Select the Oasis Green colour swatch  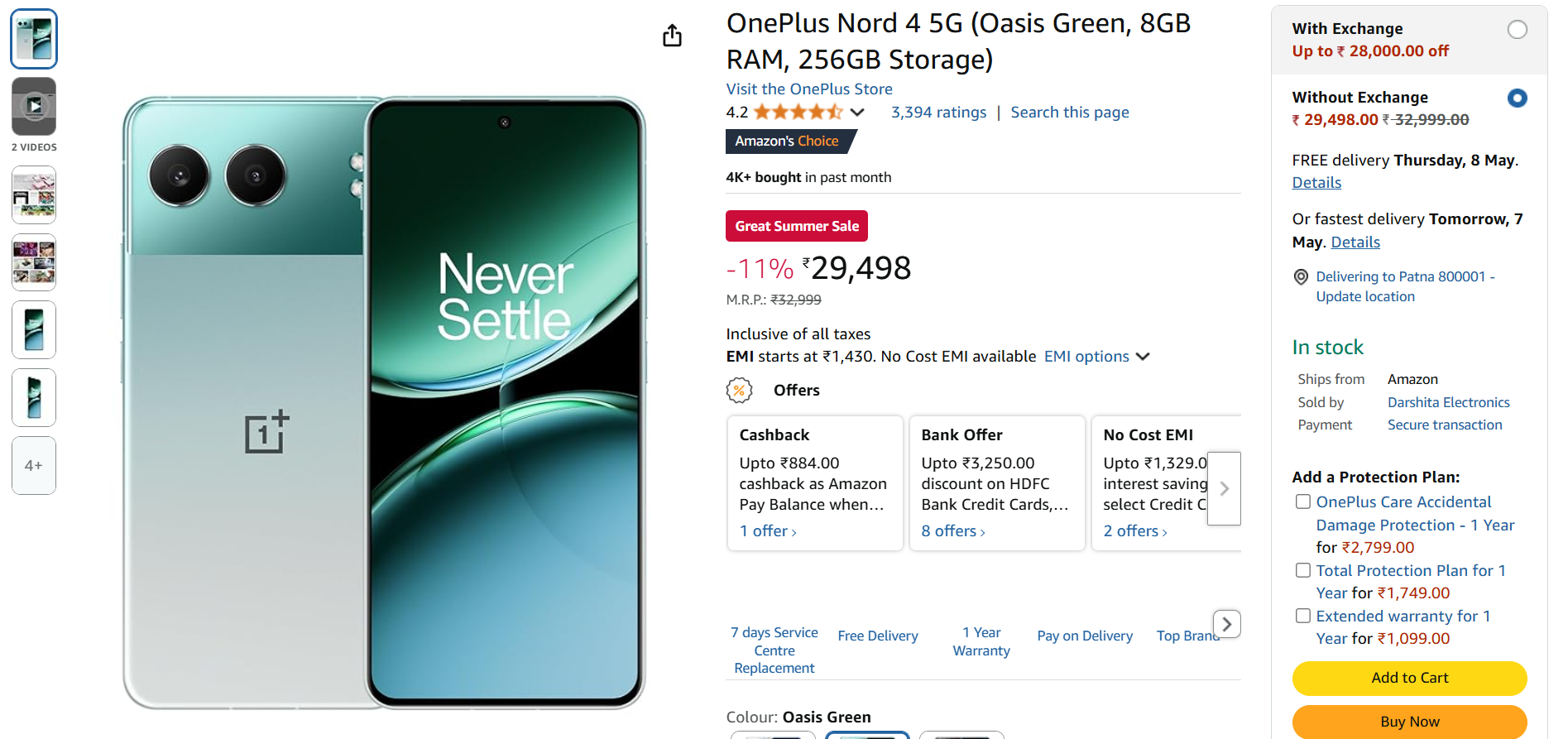tap(866, 735)
